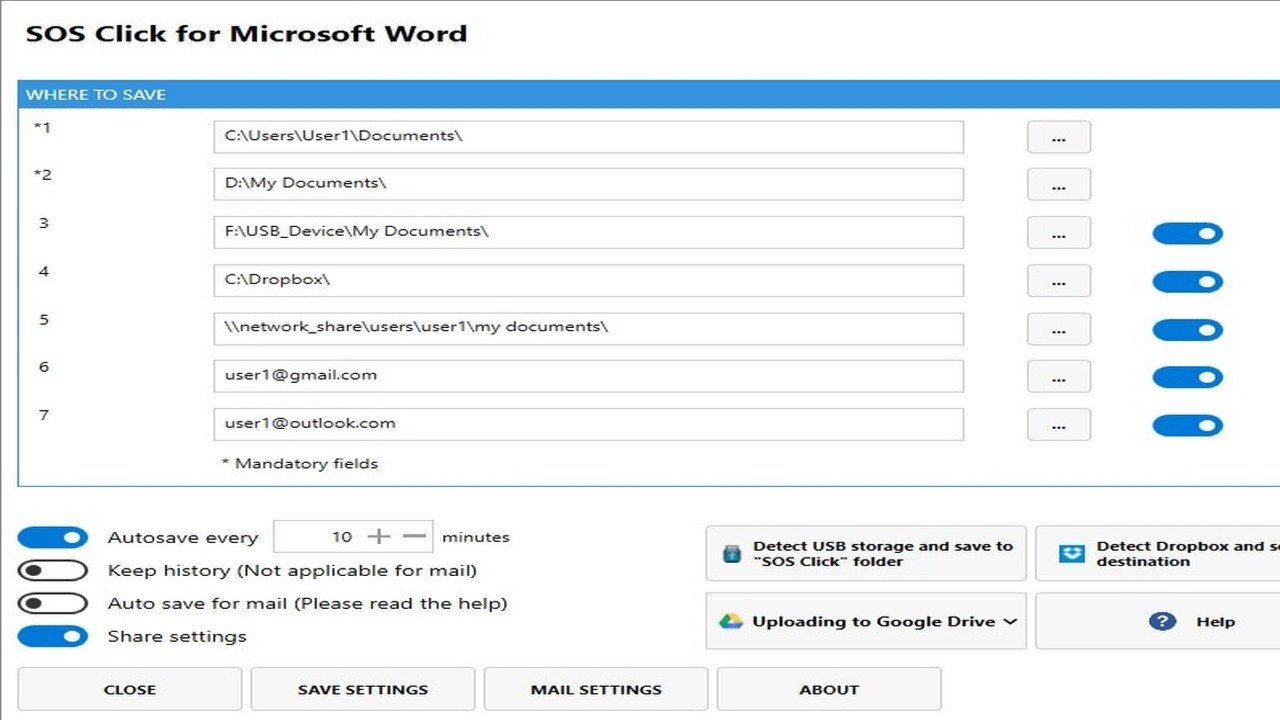Click browse button beside network_share path

click(x=1059, y=329)
